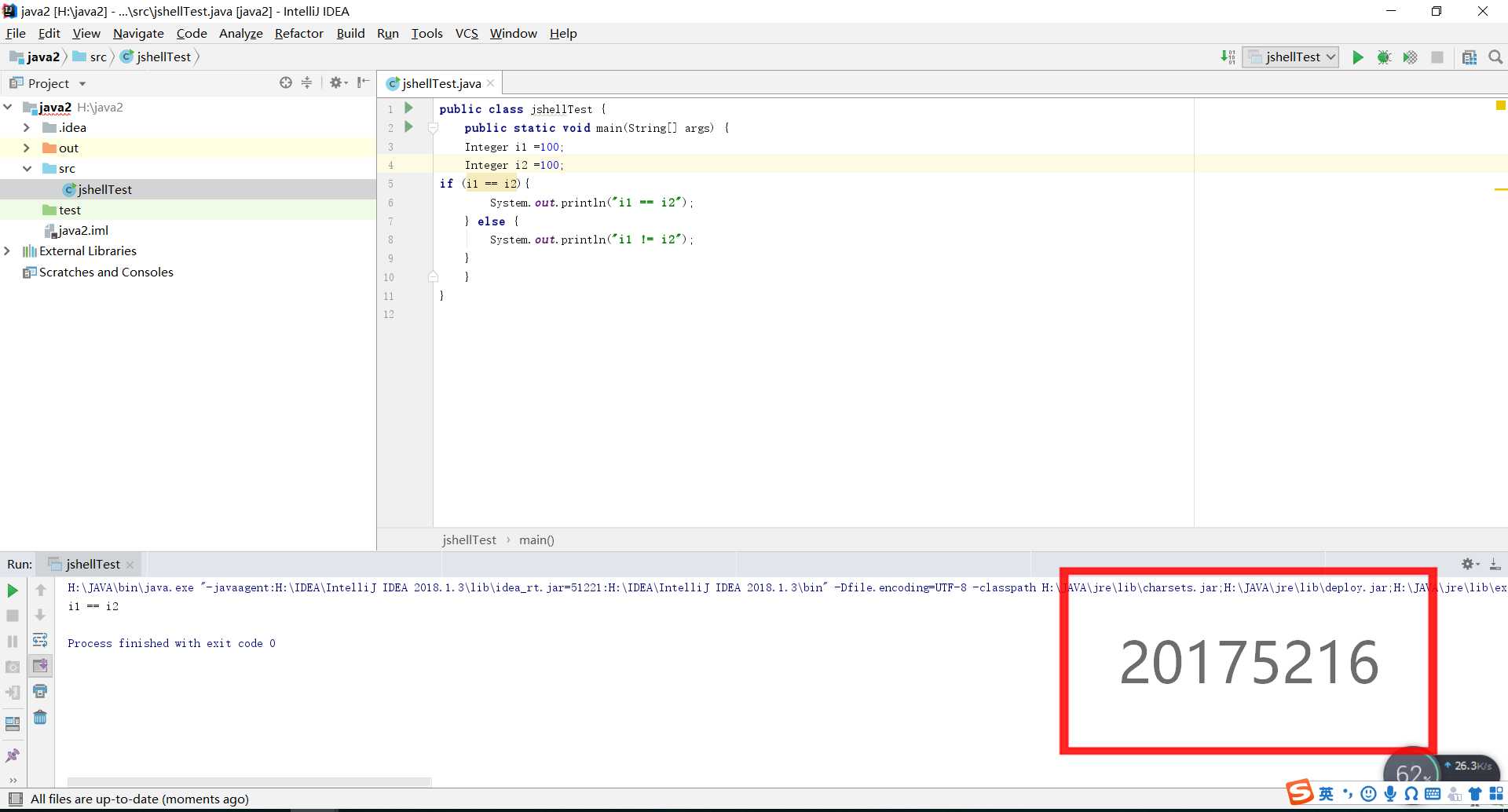This screenshot has width=1508, height=812.
Task: Open the jshellTest run configuration dropdown
Action: pos(1290,57)
